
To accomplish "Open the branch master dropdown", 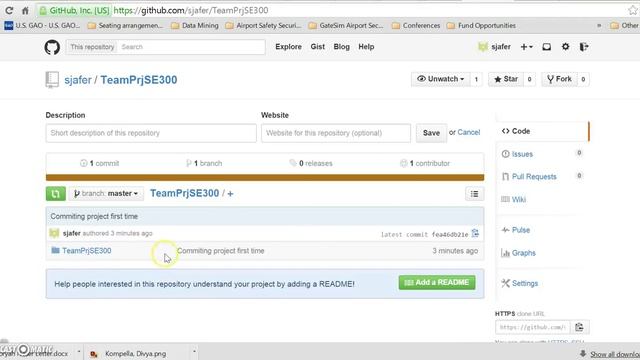I will click(x=106, y=193).
